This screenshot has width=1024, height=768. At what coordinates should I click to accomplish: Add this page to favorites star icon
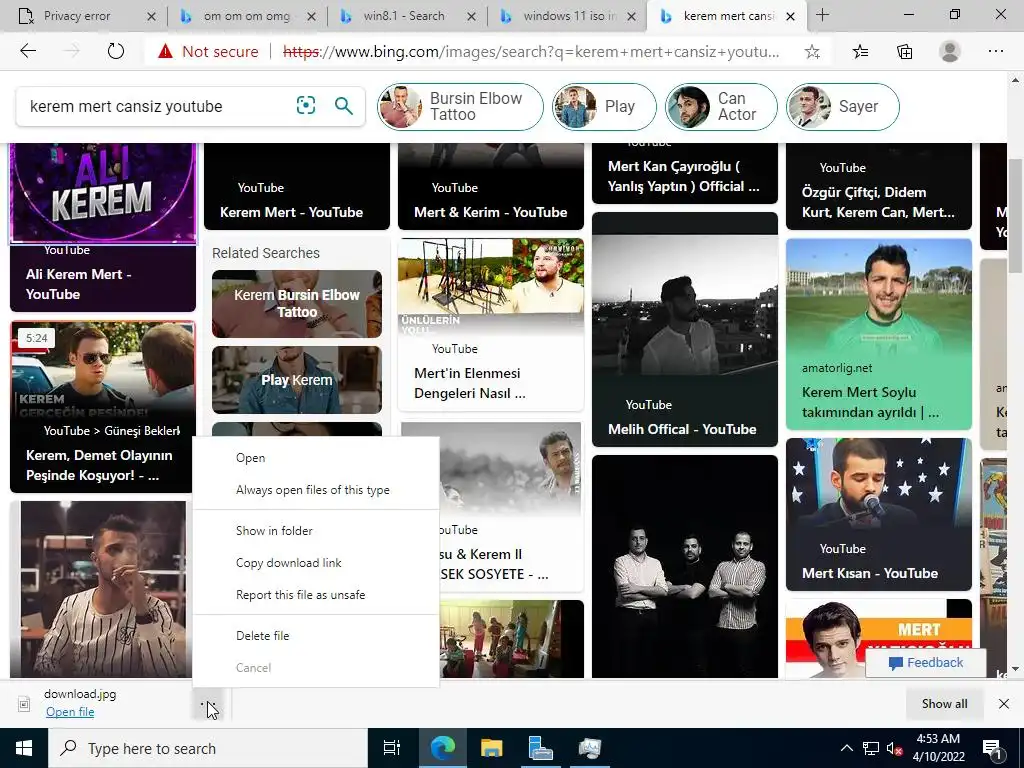(x=812, y=52)
